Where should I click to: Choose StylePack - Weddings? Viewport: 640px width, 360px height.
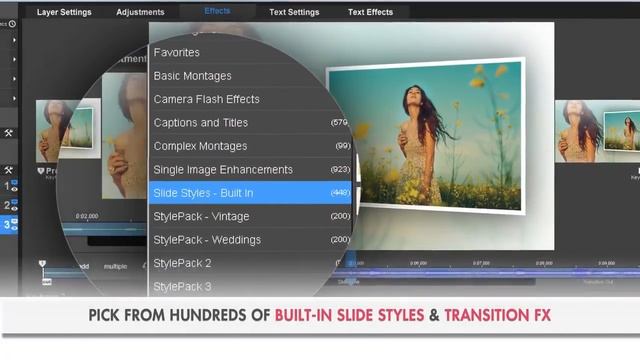250,240
